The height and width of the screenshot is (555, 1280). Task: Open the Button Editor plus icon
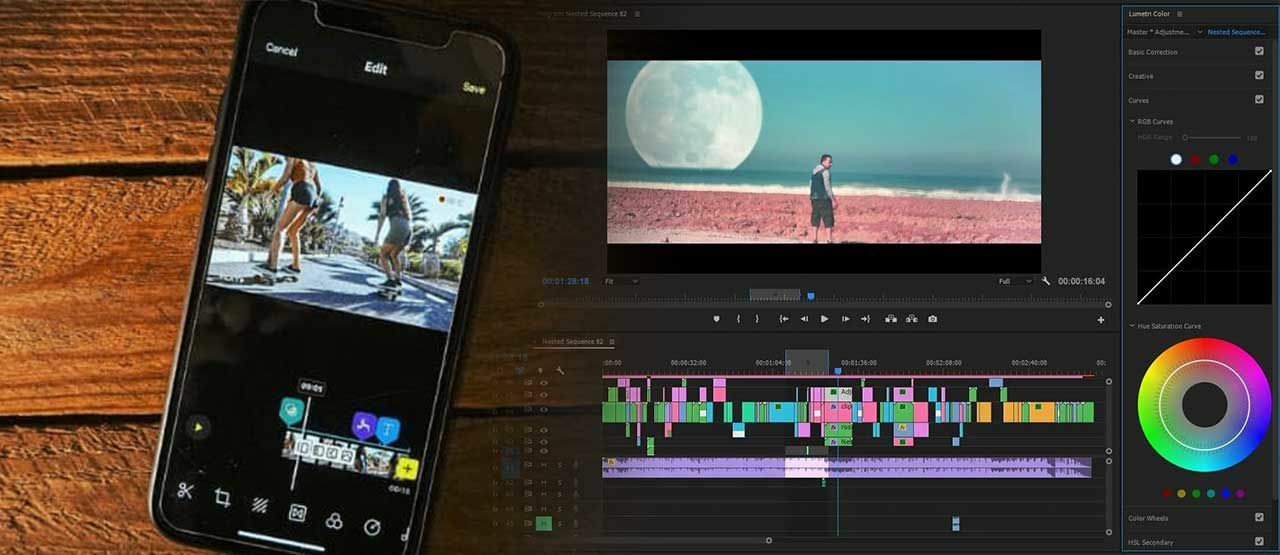[x=1101, y=320]
